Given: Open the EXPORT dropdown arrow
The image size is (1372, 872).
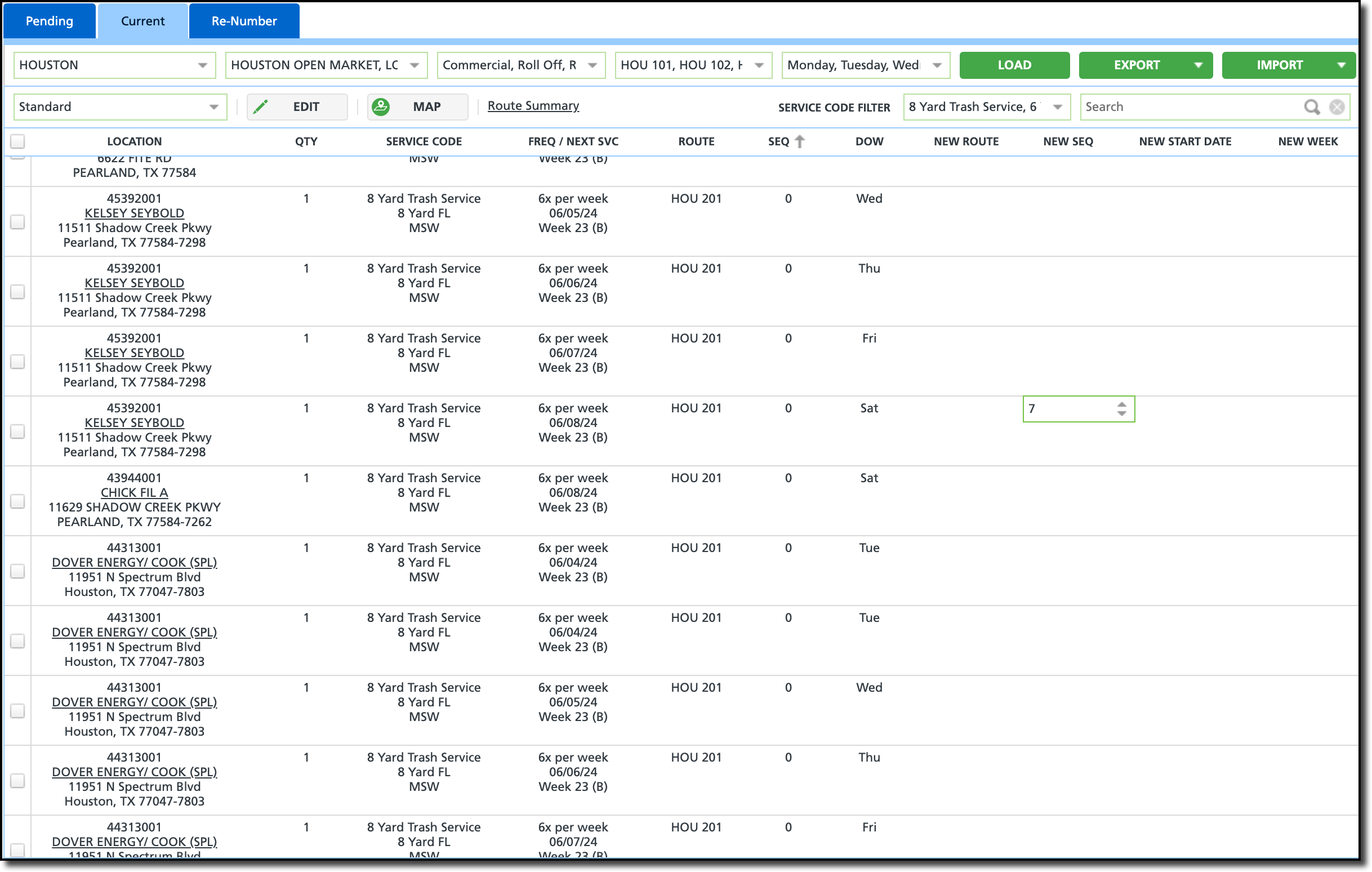Looking at the screenshot, I should pyautogui.click(x=1198, y=65).
